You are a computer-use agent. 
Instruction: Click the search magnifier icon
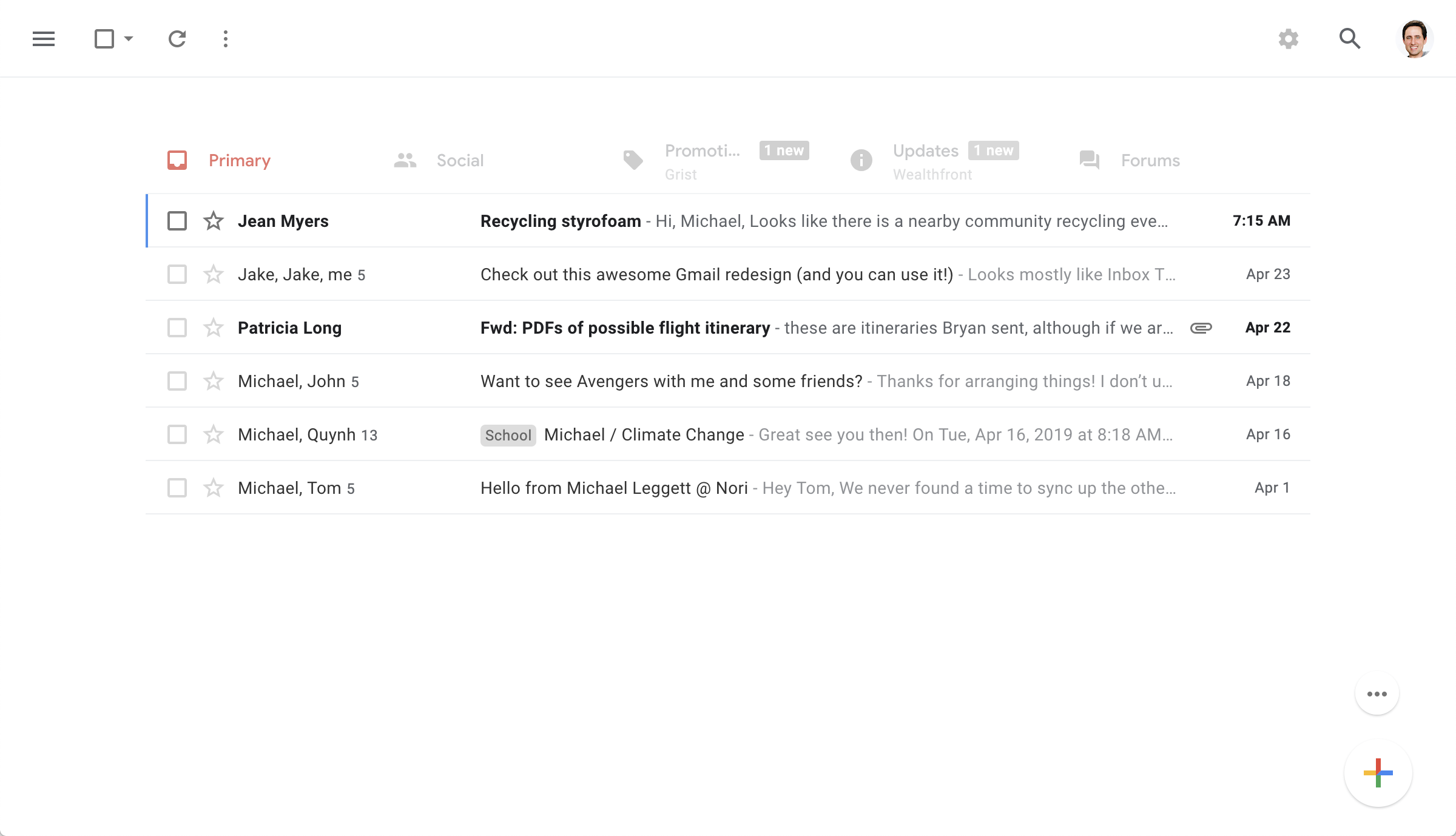[x=1349, y=39]
